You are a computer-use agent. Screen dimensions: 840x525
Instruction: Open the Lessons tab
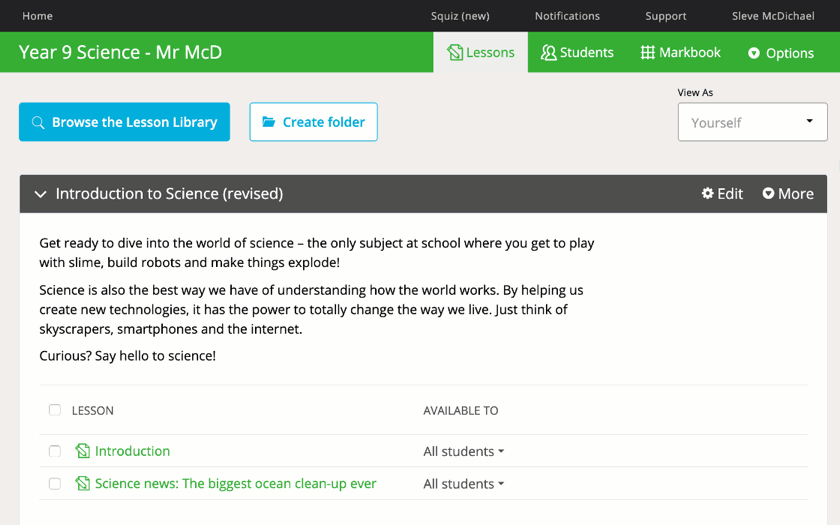coord(481,52)
